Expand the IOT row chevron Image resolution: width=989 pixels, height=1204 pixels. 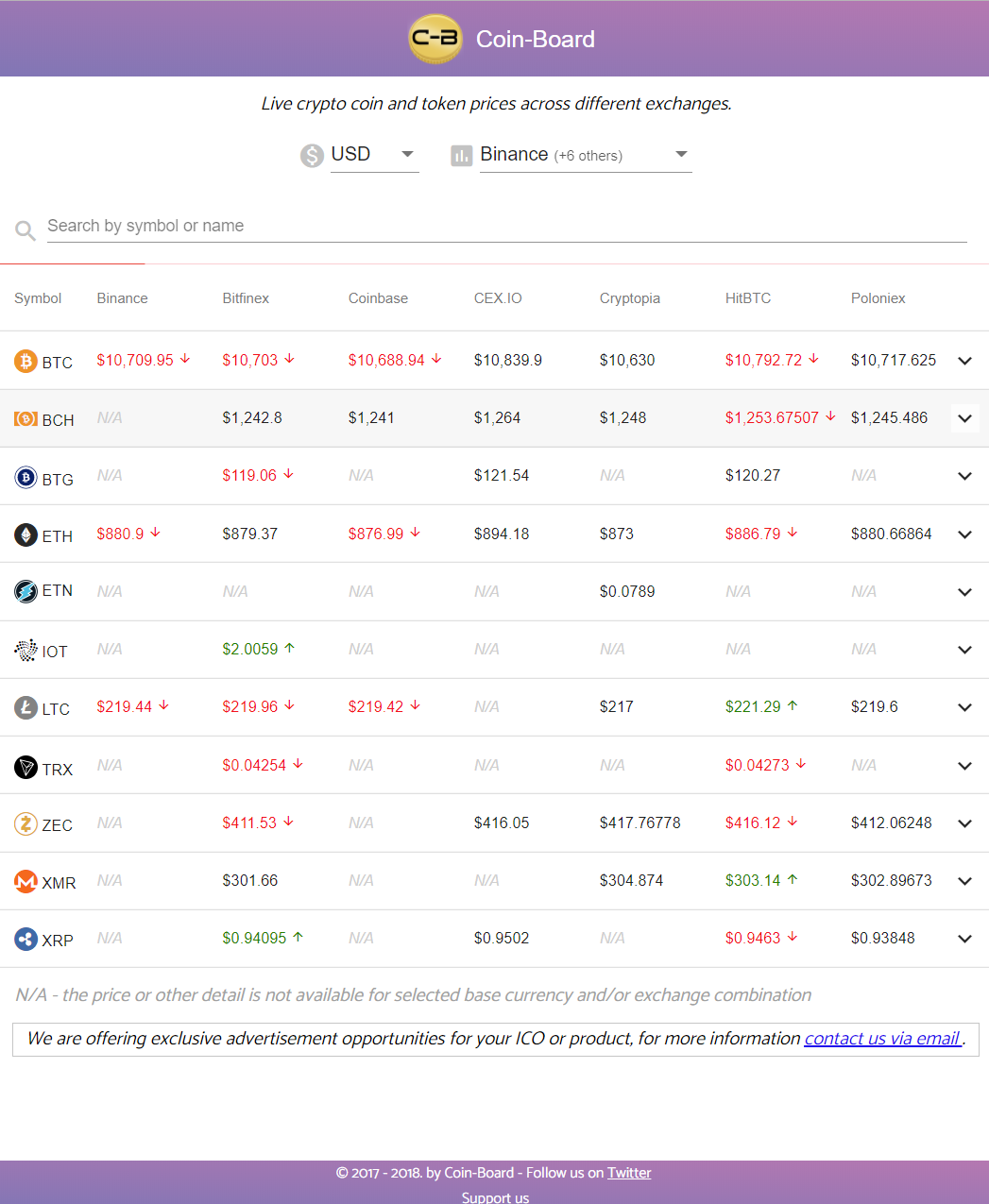(x=964, y=650)
